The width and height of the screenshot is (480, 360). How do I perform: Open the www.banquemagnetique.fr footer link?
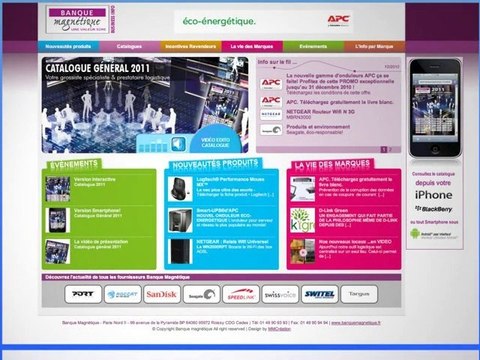(x=356, y=323)
